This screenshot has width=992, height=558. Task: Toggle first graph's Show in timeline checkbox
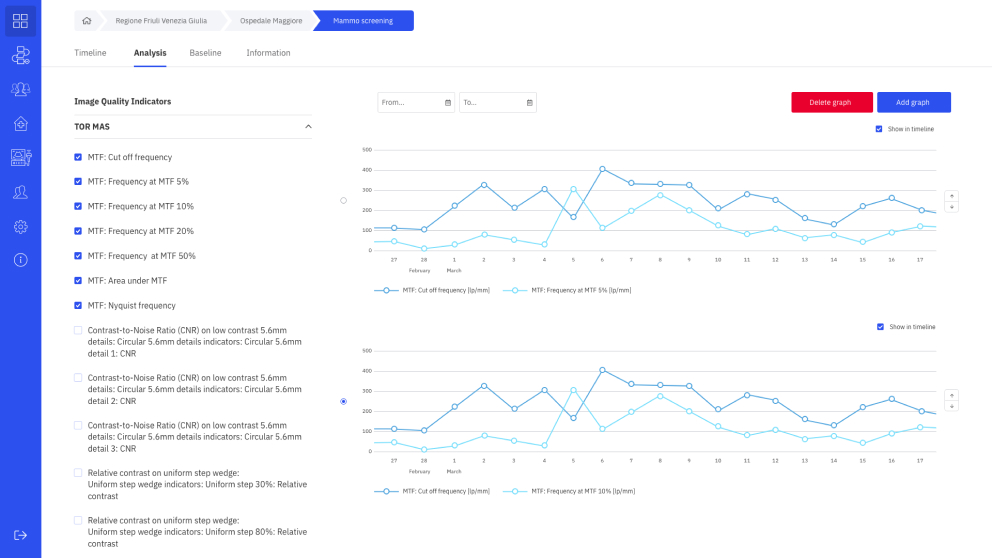coord(879,129)
